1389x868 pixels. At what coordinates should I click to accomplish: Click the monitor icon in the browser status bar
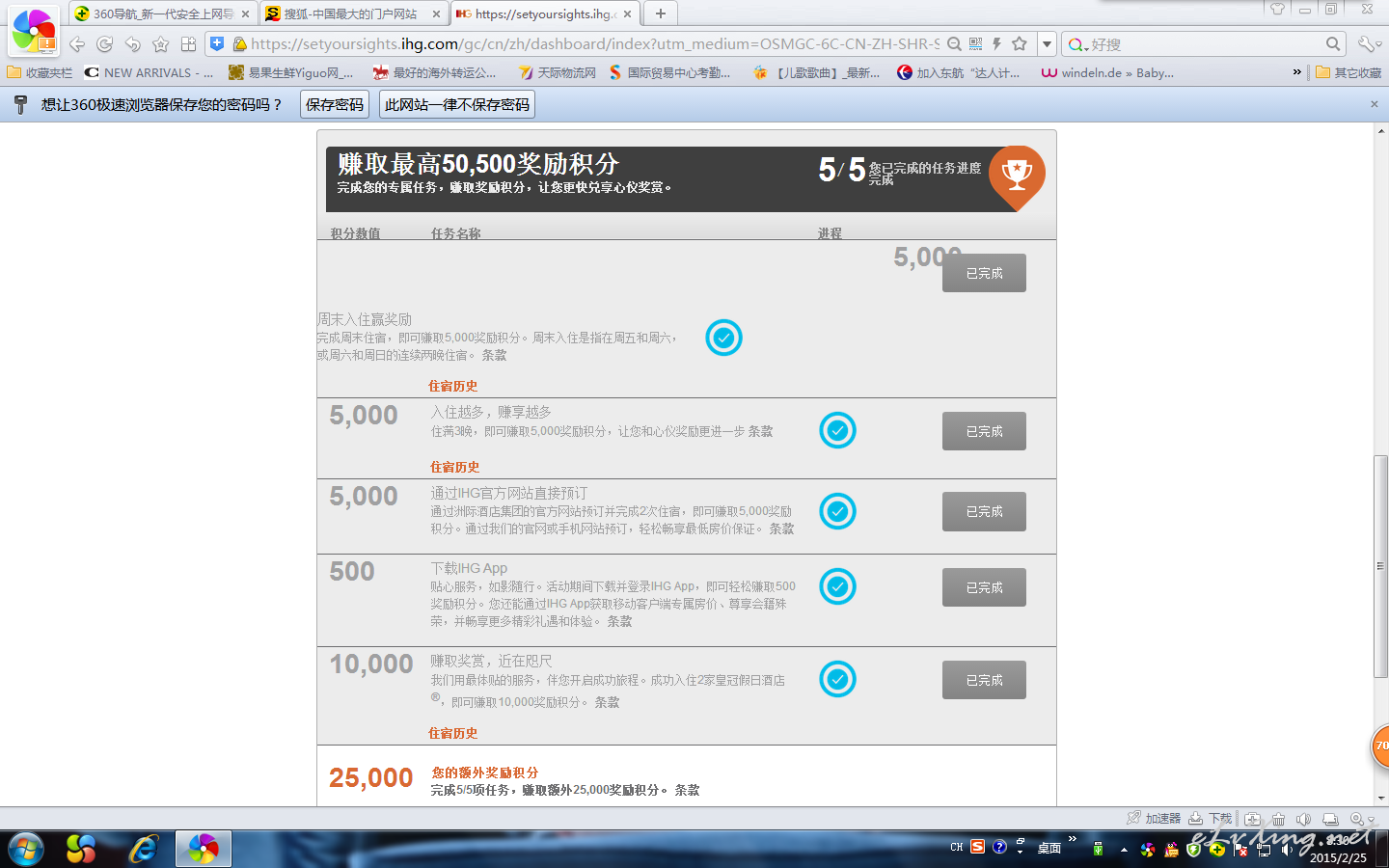coord(1330,819)
